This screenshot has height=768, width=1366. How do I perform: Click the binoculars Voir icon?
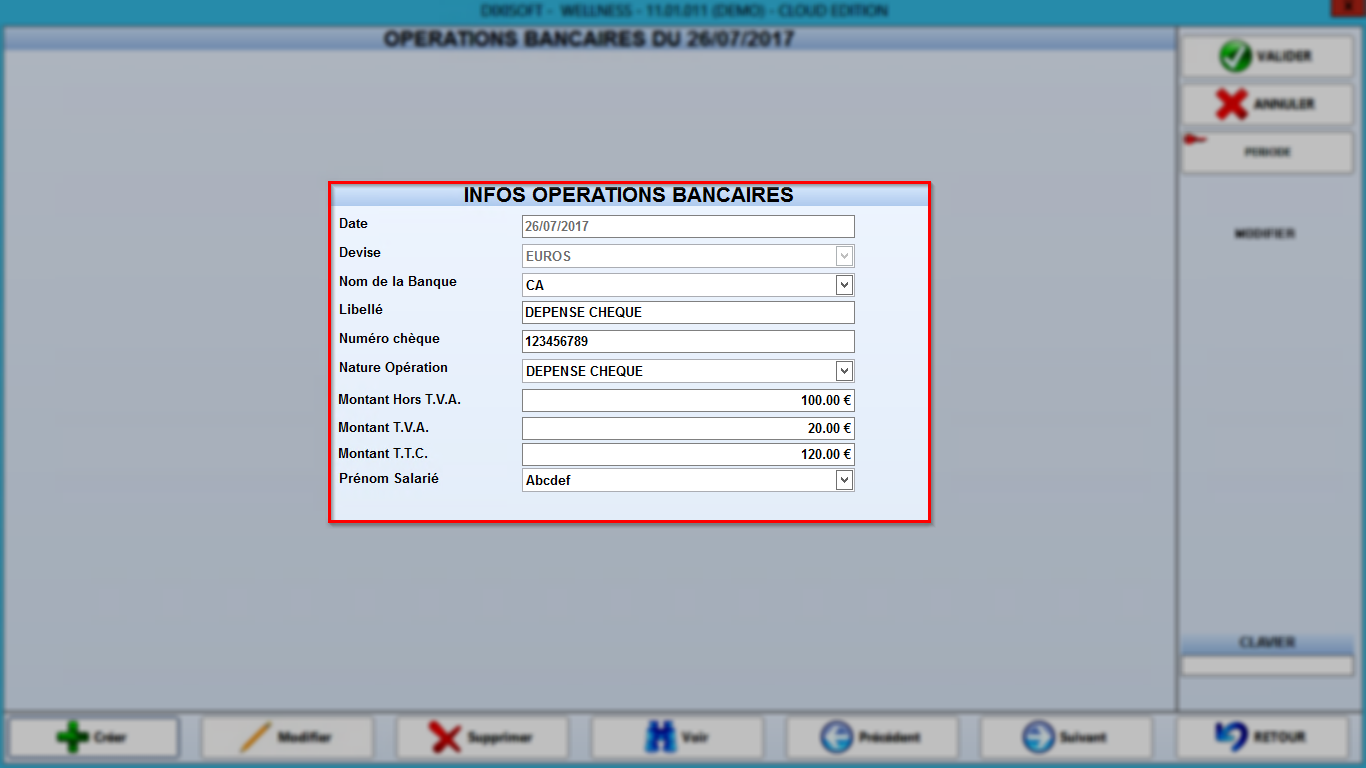tap(660, 738)
